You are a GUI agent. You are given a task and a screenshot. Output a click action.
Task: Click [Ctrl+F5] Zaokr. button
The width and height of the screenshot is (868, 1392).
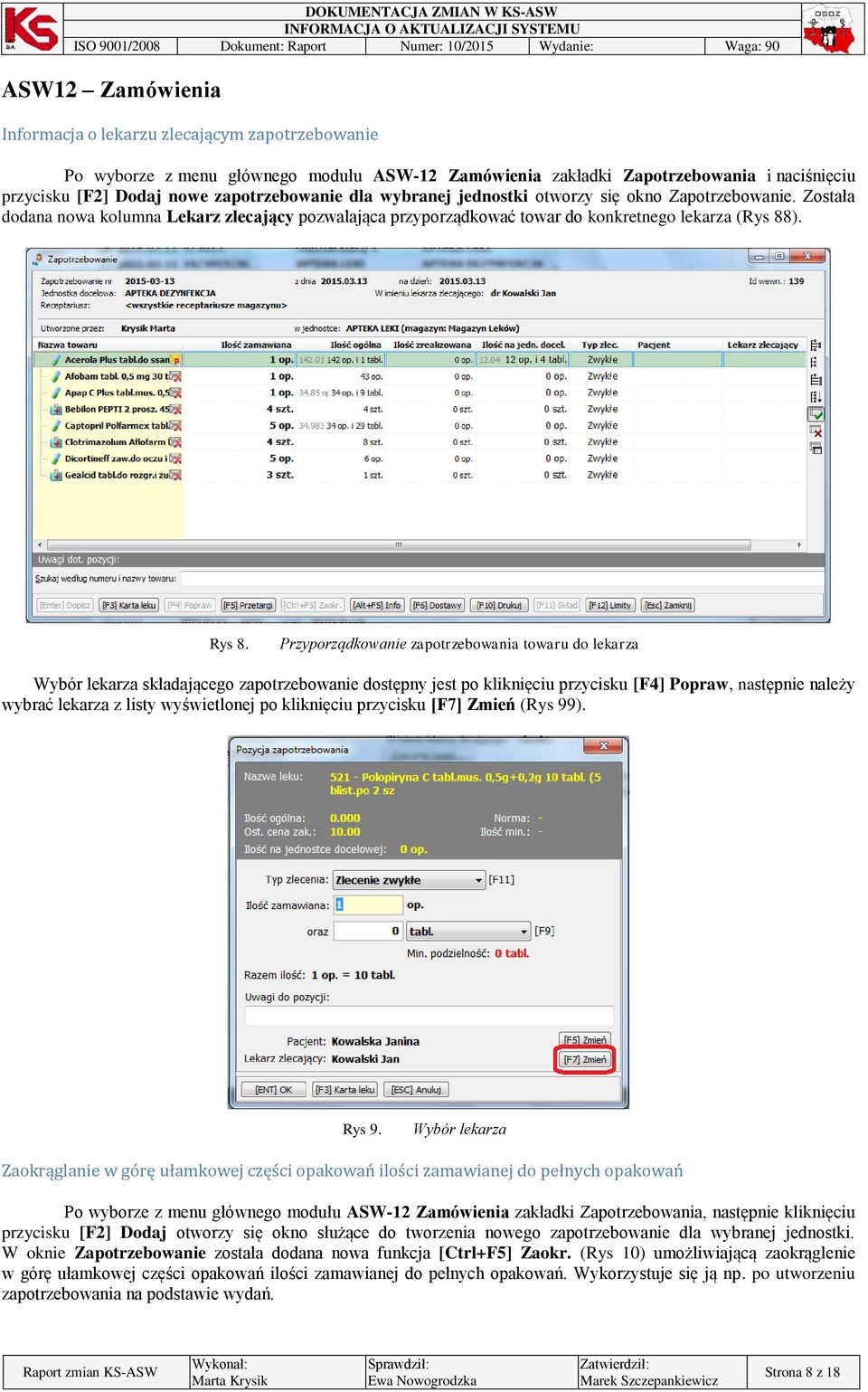(312, 605)
